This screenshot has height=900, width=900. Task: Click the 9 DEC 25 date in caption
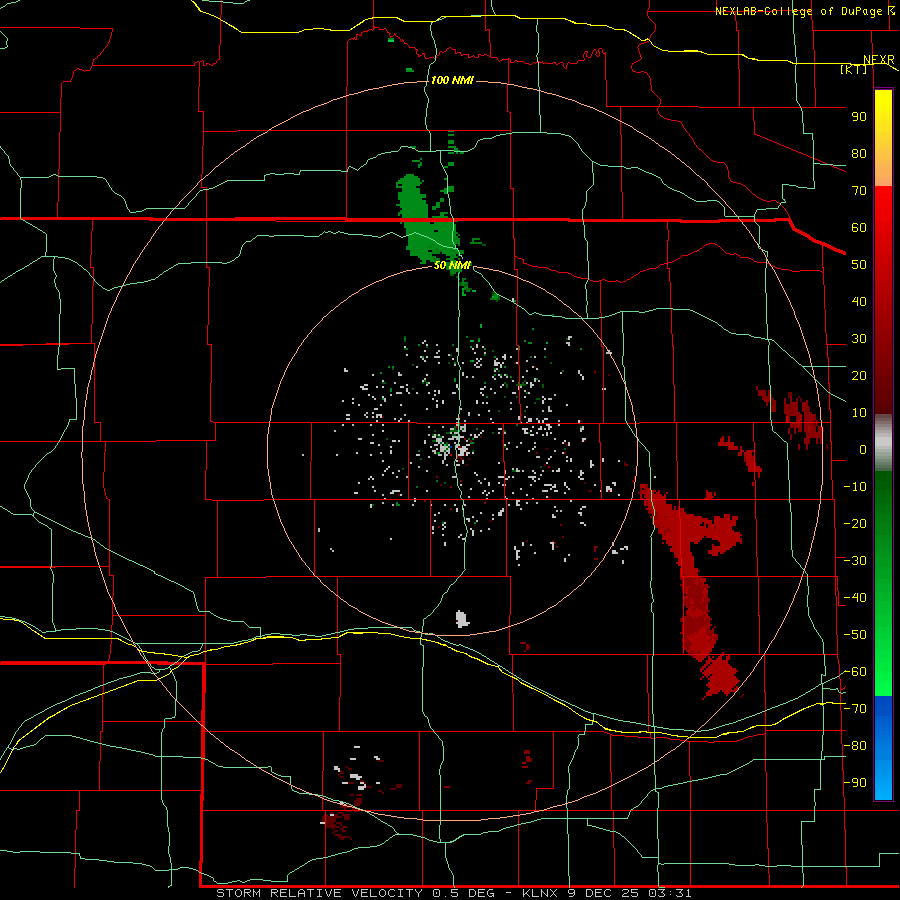coord(605,893)
